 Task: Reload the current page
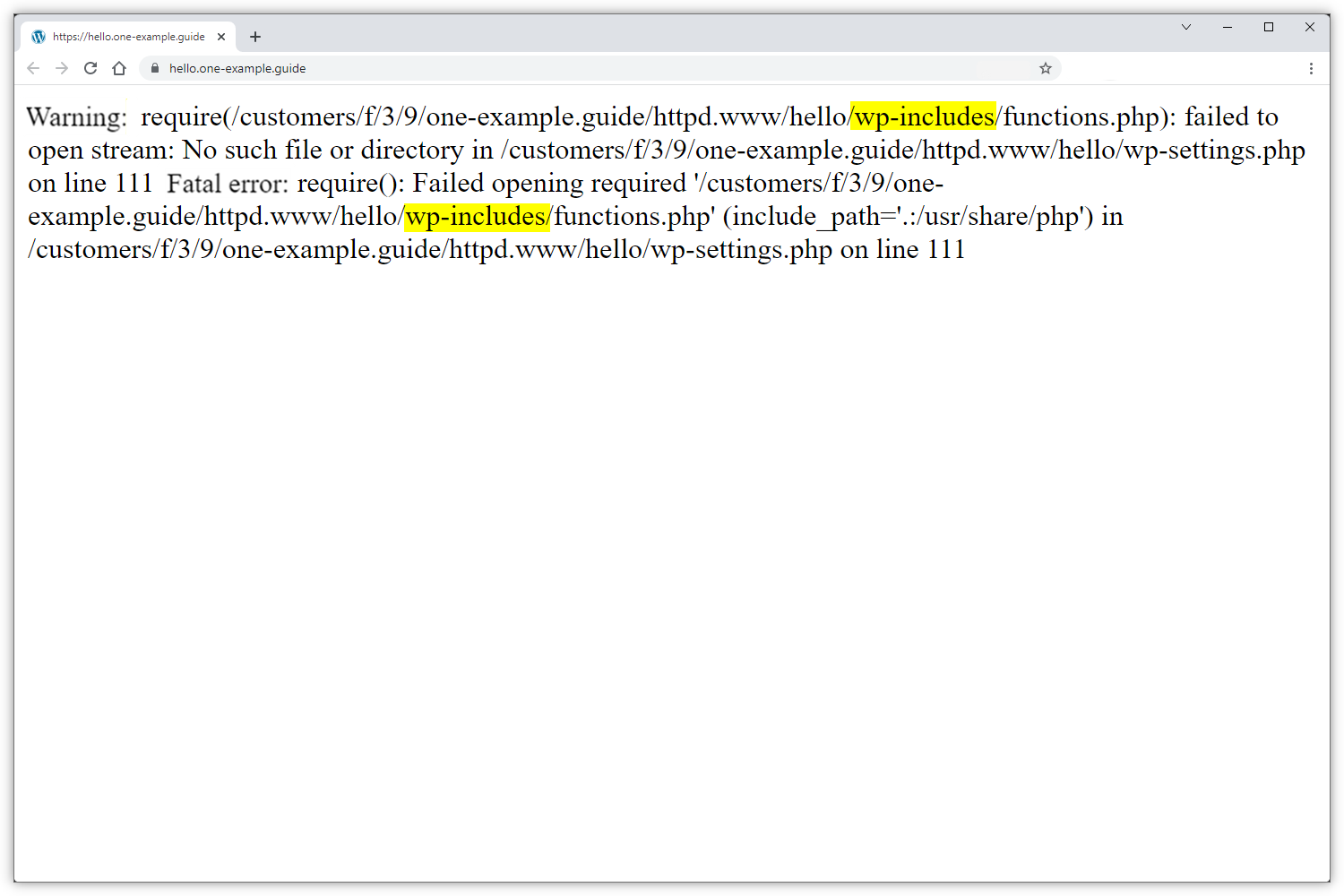coord(90,68)
